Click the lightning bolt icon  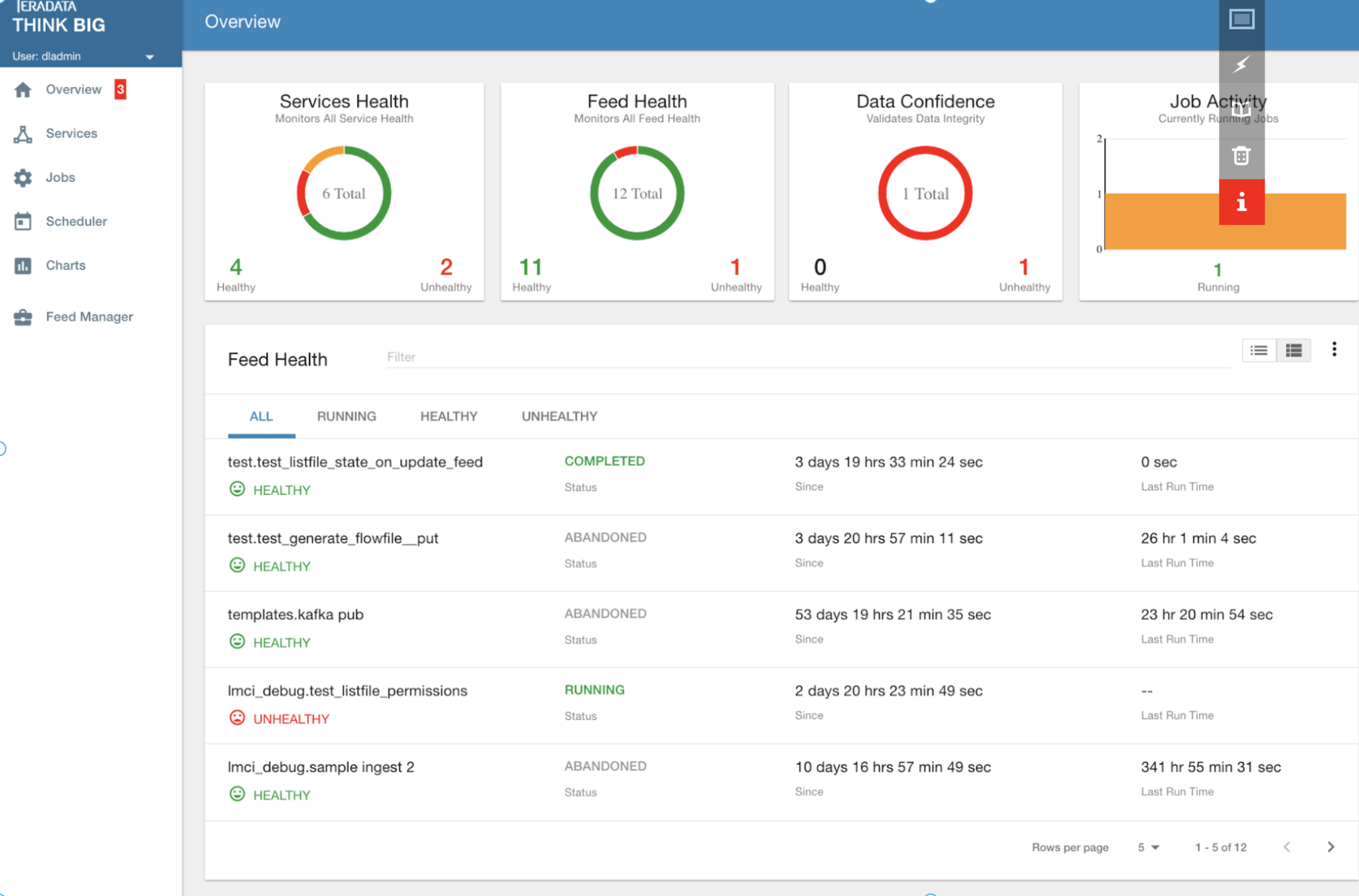[x=1241, y=65]
